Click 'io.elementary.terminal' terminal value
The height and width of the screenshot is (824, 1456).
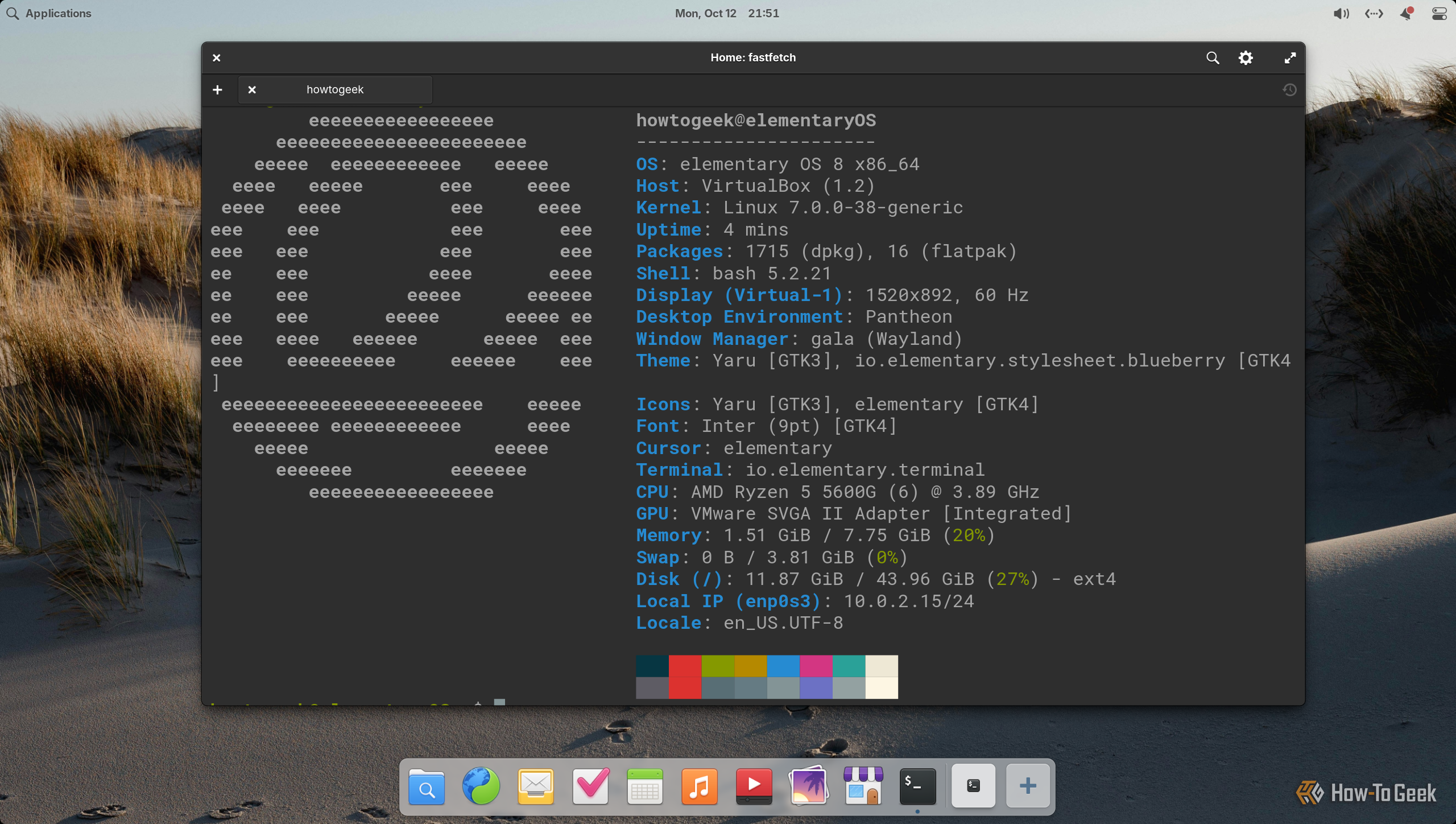click(x=865, y=470)
